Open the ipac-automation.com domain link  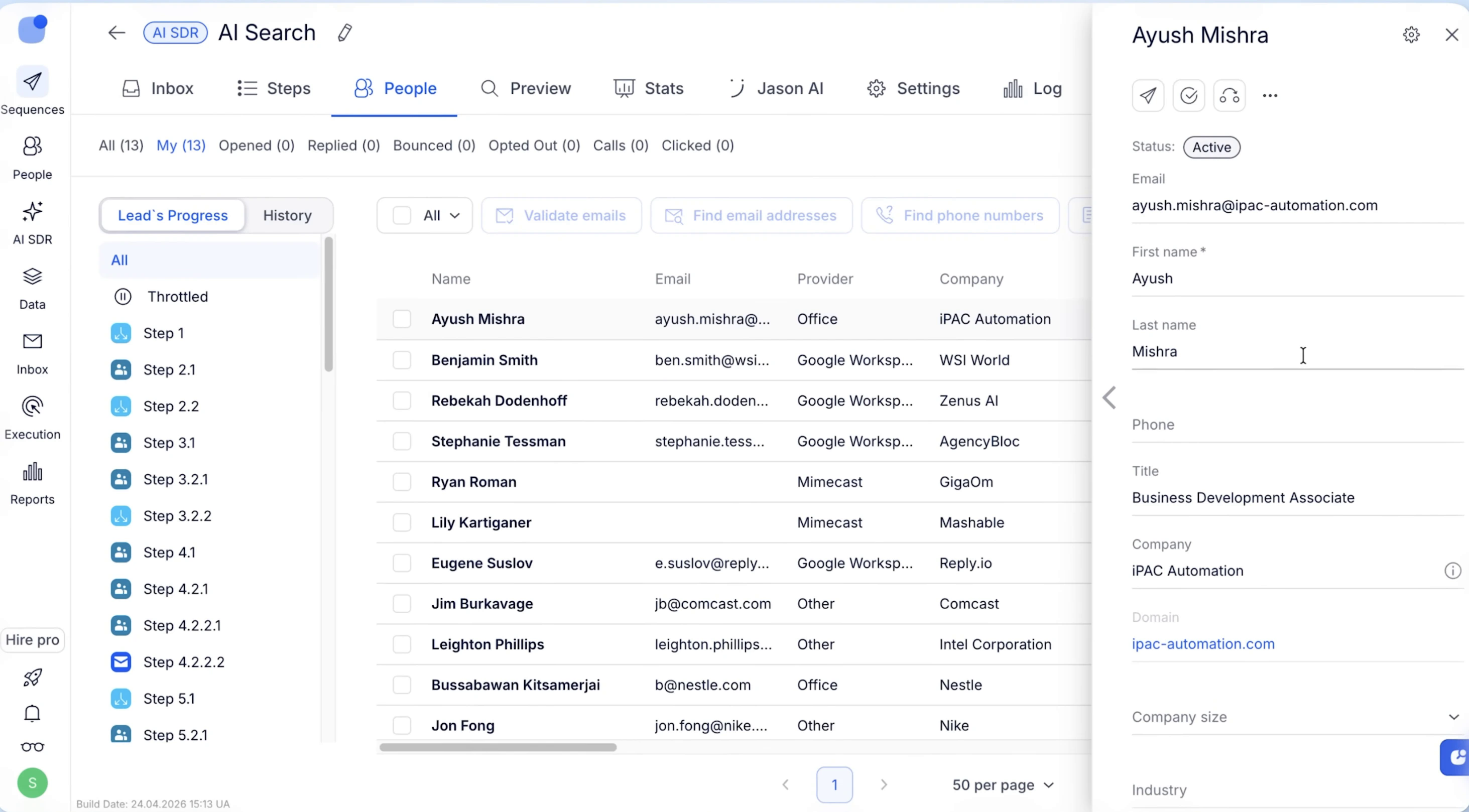click(x=1203, y=643)
